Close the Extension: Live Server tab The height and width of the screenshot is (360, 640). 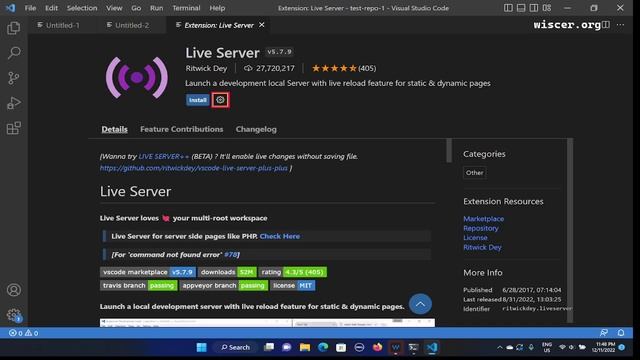click(x=262, y=25)
